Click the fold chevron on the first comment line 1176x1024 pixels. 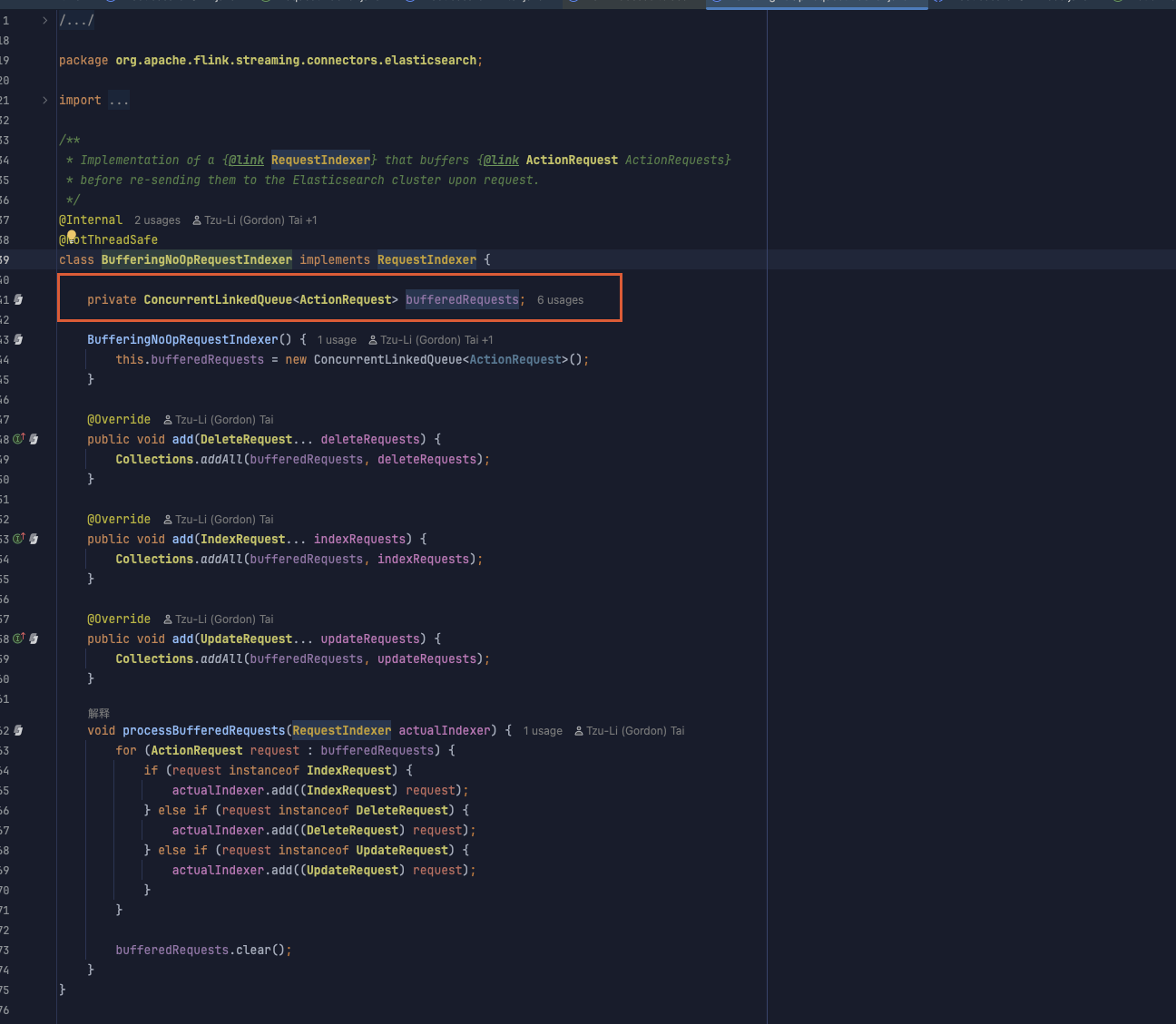pyautogui.click(x=44, y=20)
